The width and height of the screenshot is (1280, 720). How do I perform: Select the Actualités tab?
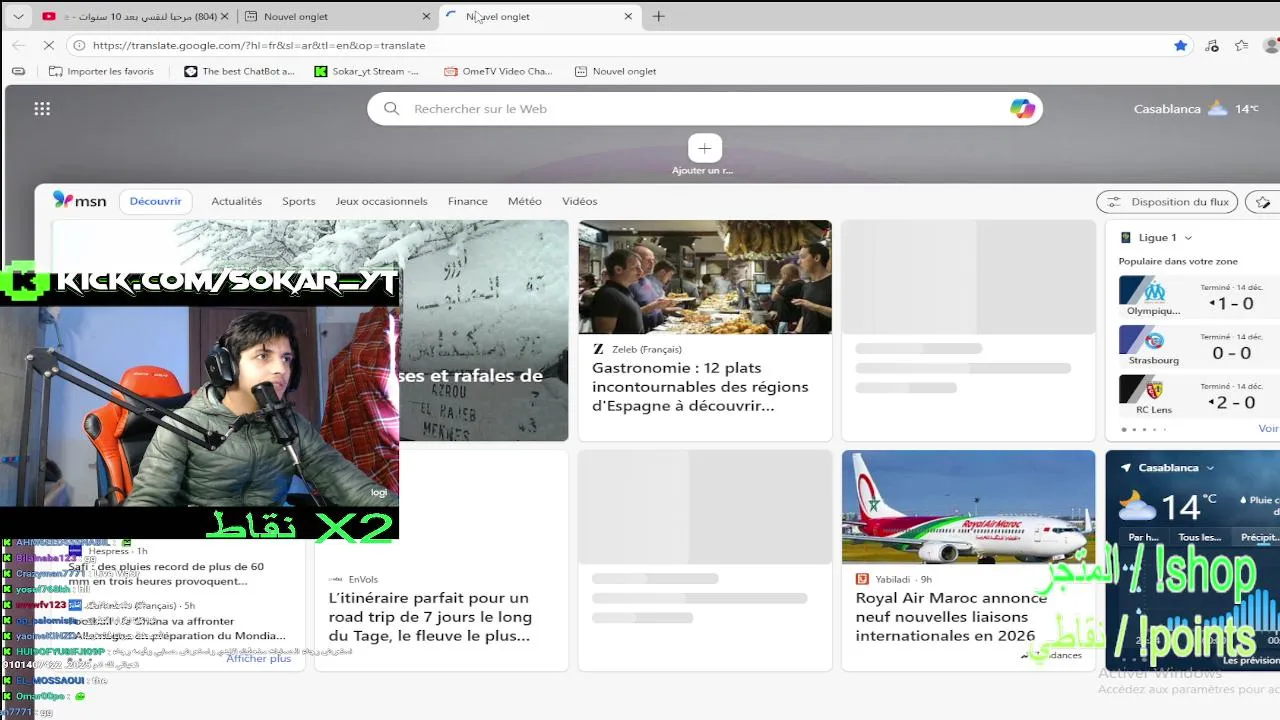tap(236, 201)
